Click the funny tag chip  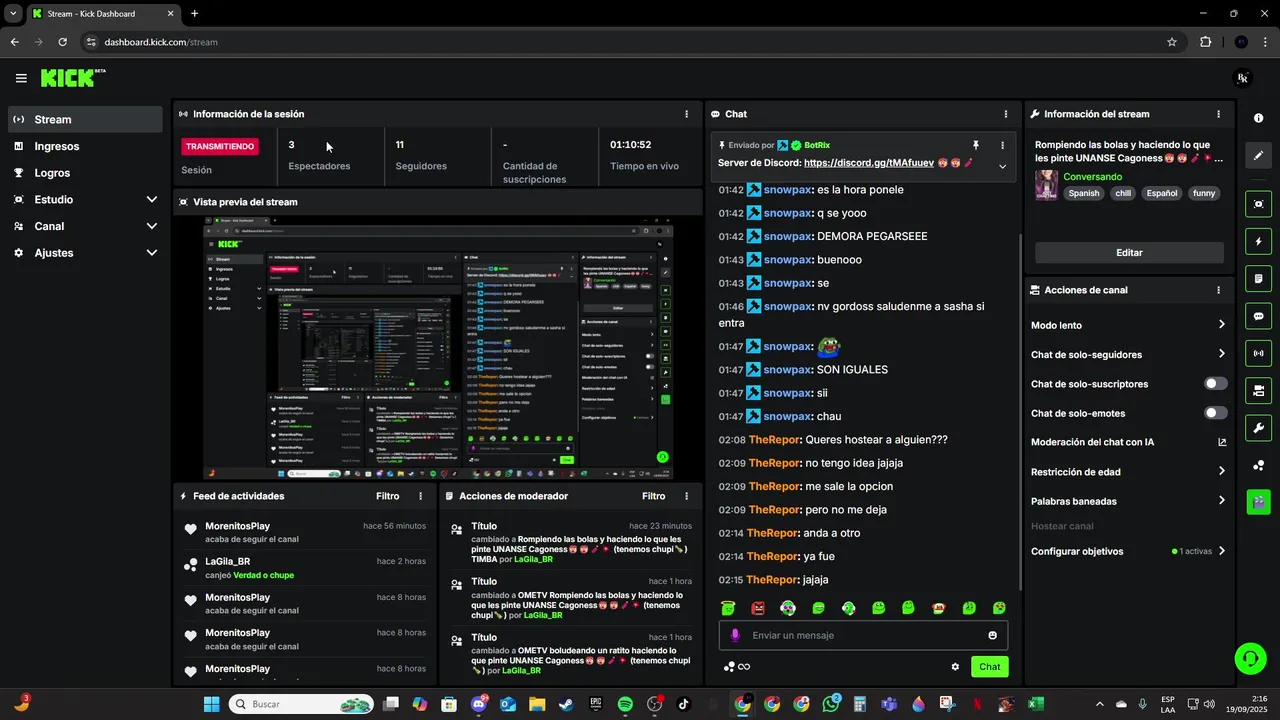[x=1204, y=193]
